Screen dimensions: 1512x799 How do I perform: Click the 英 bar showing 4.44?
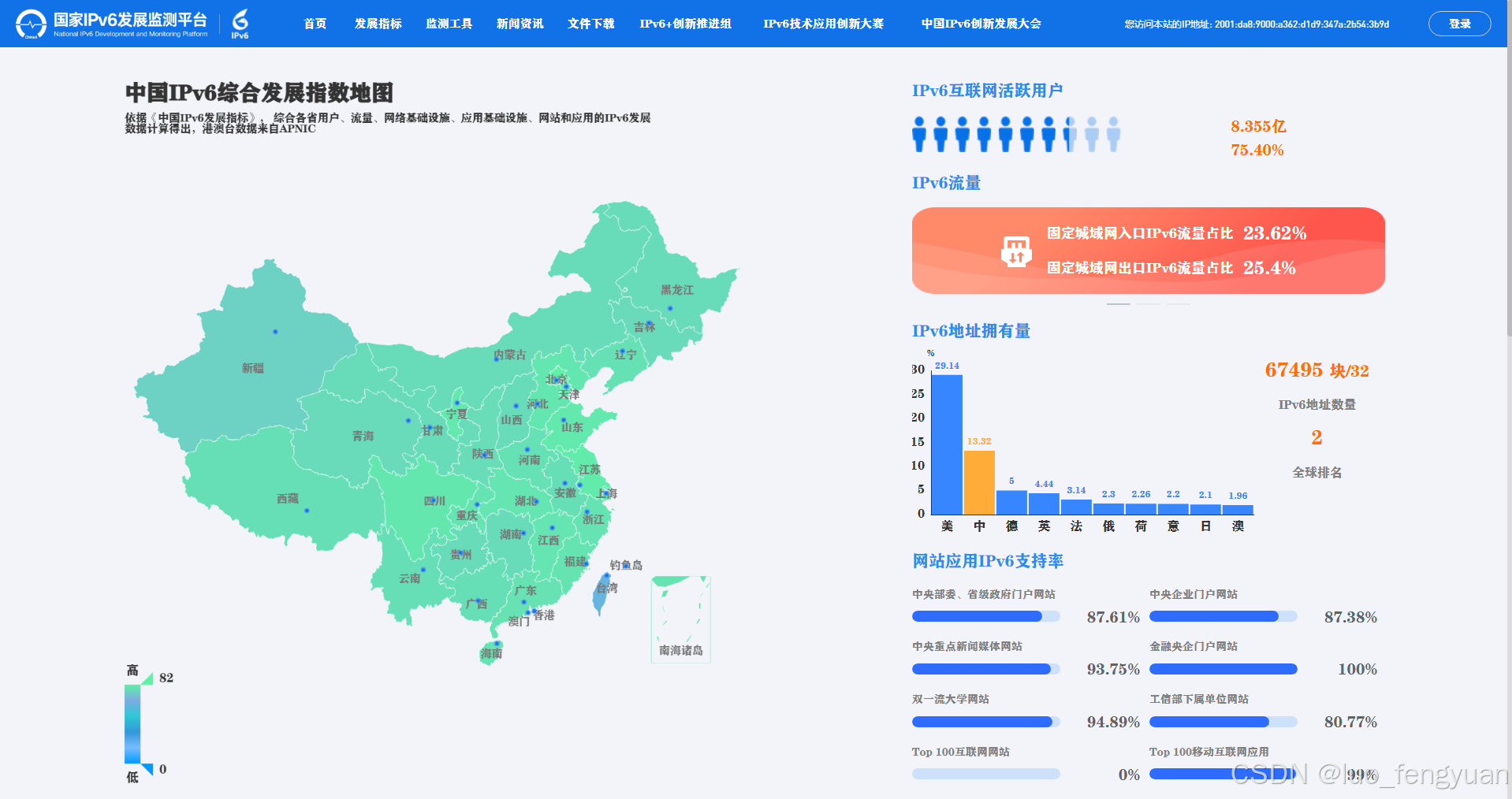(1044, 504)
